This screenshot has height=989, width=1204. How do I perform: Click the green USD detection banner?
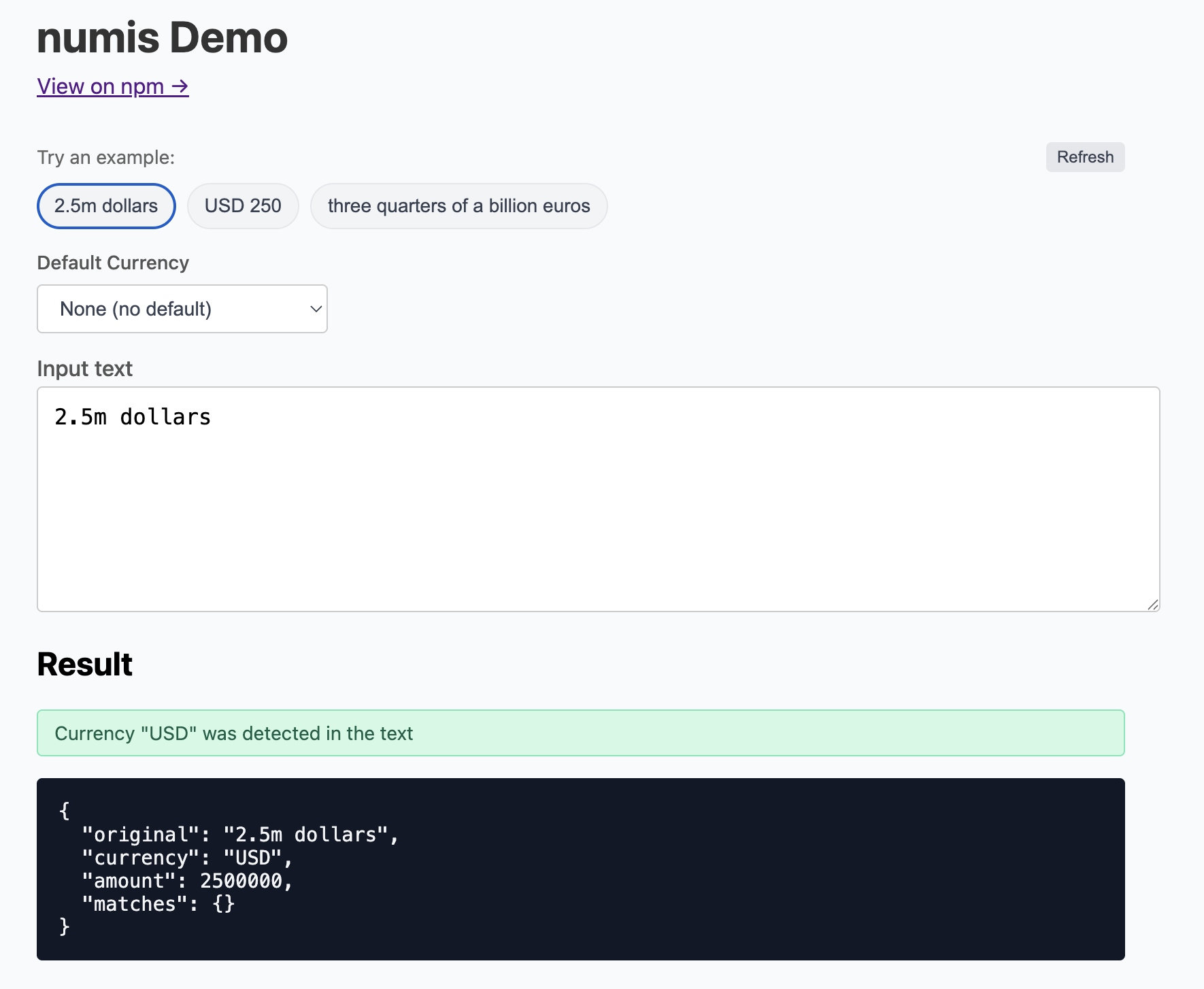pos(580,733)
